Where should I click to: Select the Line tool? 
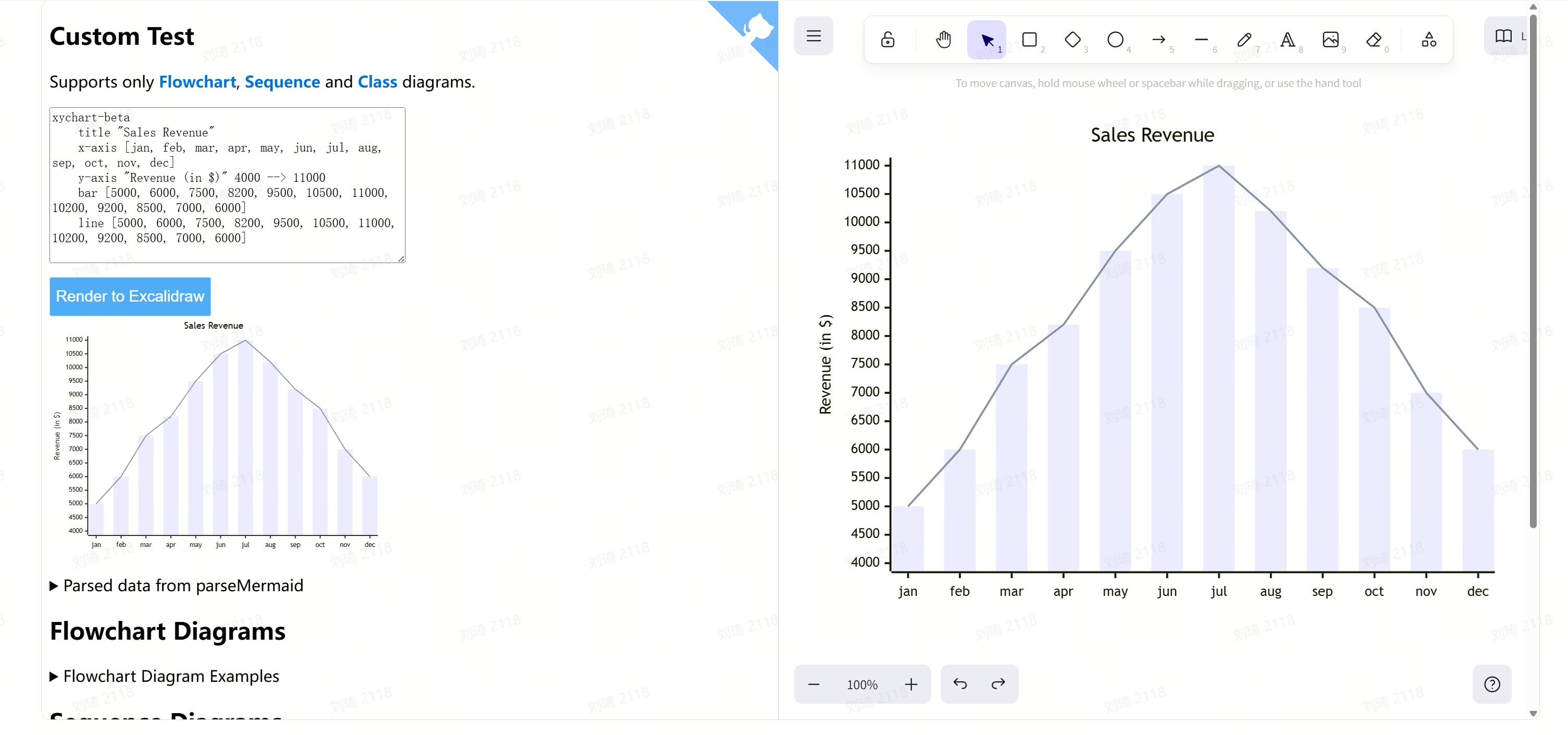pos(1201,40)
